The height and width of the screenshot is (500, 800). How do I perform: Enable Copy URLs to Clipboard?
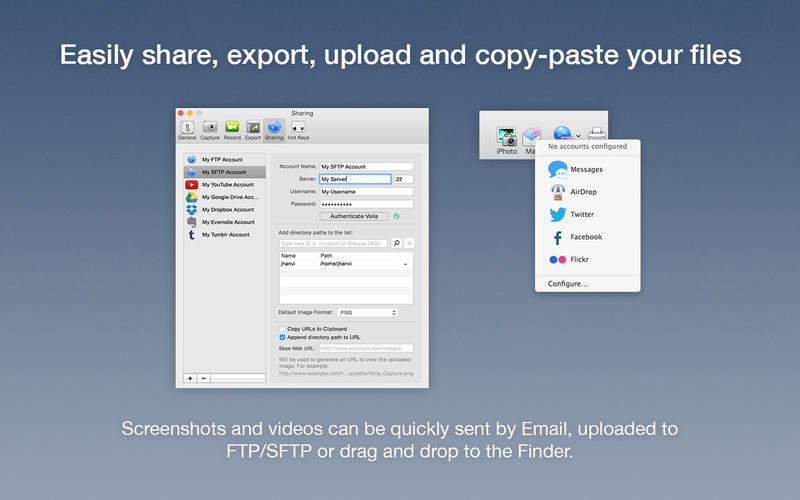pos(282,328)
